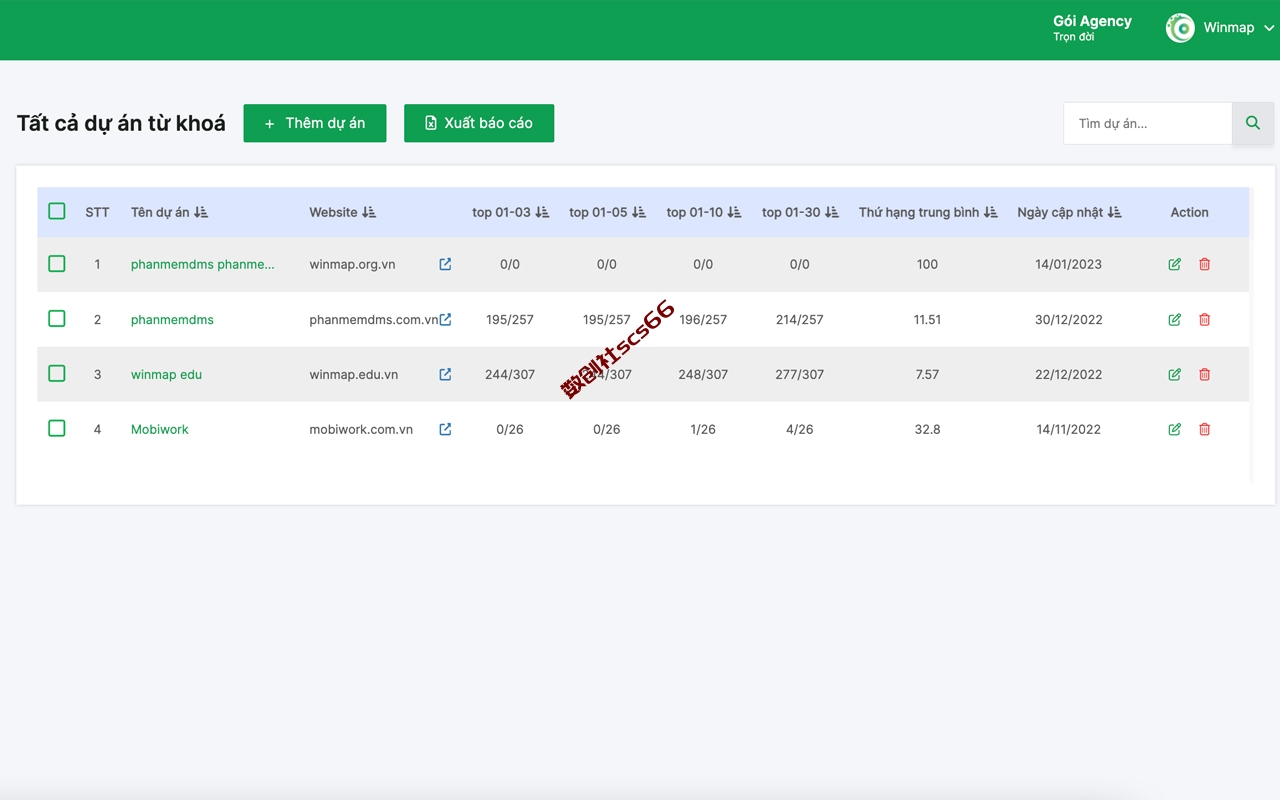
Task: Sort by top 01-10 column
Action: tap(734, 212)
